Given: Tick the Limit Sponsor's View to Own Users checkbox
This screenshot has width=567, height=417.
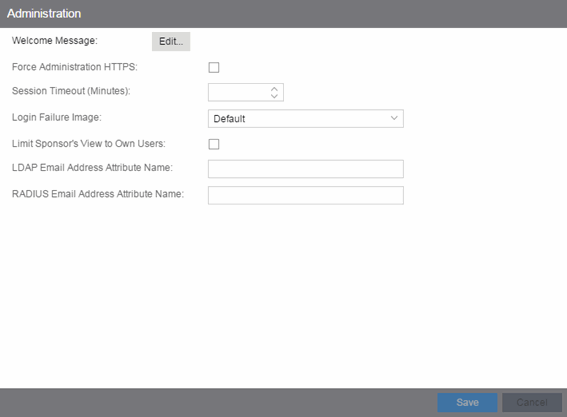Looking at the screenshot, I should pyautogui.click(x=214, y=144).
